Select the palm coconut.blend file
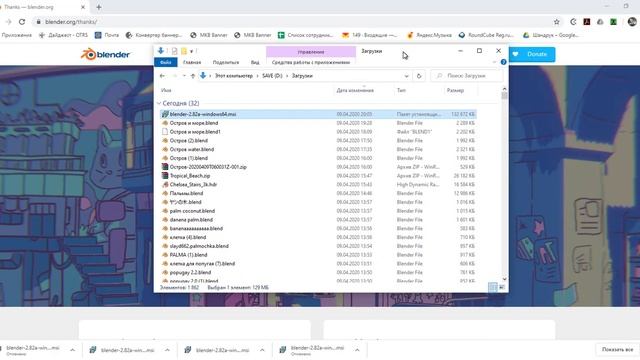Image resolution: width=640 pixels, height=360 pixels. (318, 211)
